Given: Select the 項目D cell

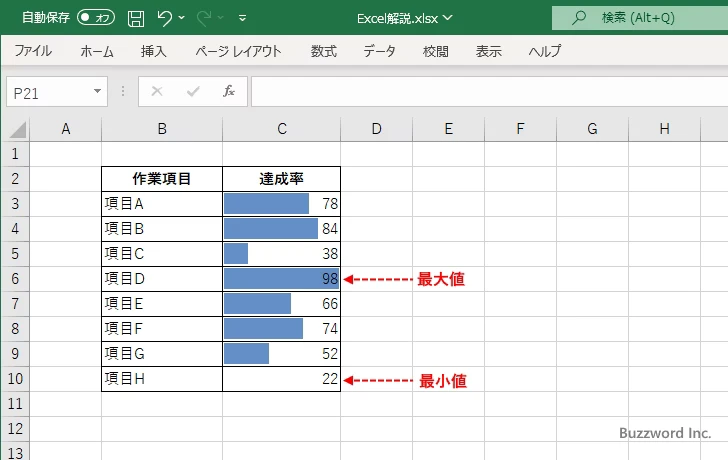Looking at the screenshot, I should 162,279.
